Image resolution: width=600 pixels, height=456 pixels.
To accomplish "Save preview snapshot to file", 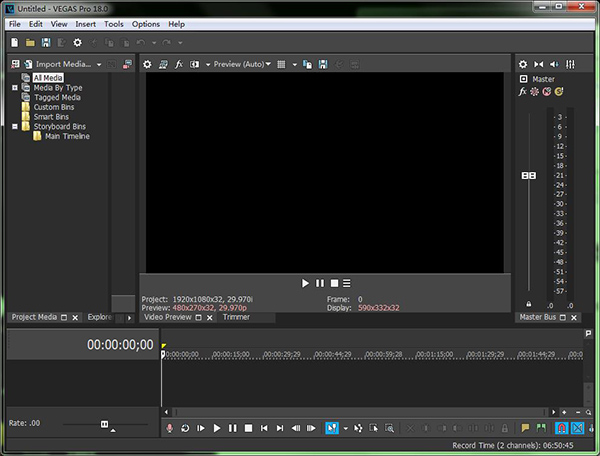I will click(323, 64).
